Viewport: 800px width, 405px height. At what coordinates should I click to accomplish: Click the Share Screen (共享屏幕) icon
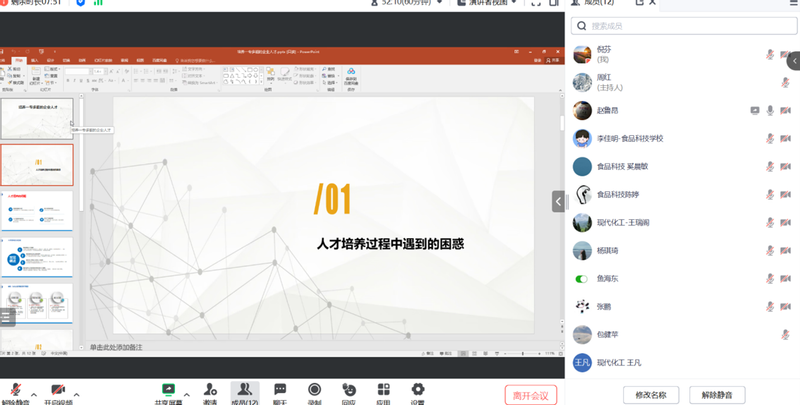point(169,391)
